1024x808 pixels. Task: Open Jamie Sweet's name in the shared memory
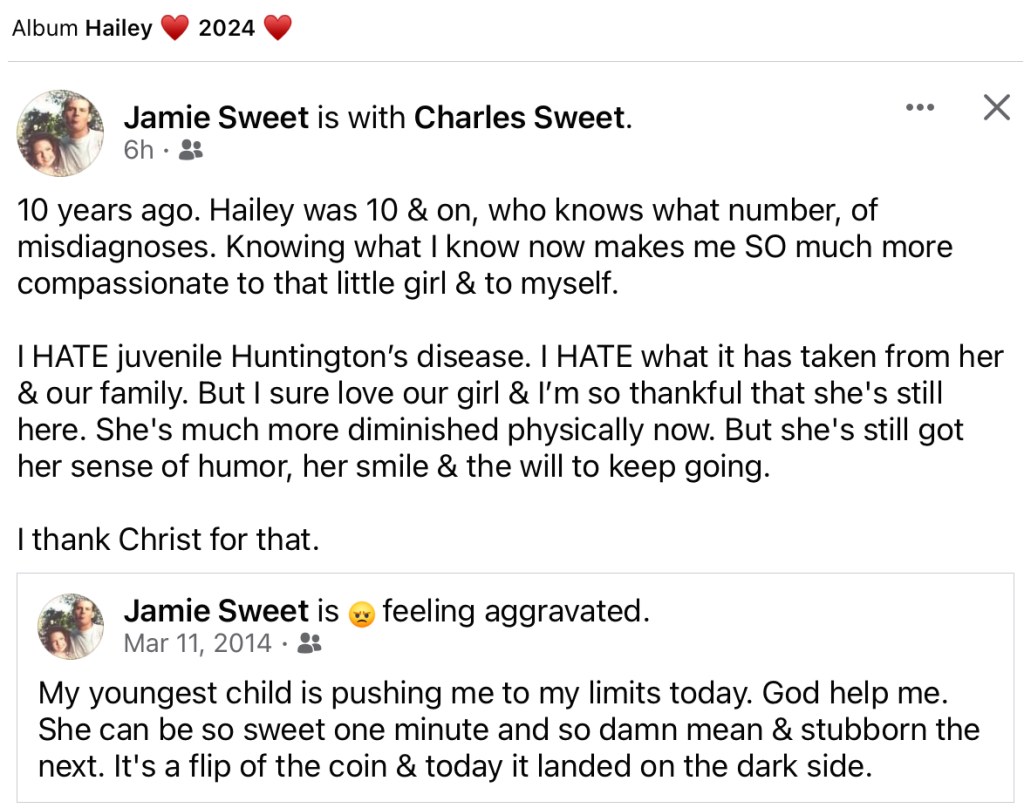[x=216, y=610]
